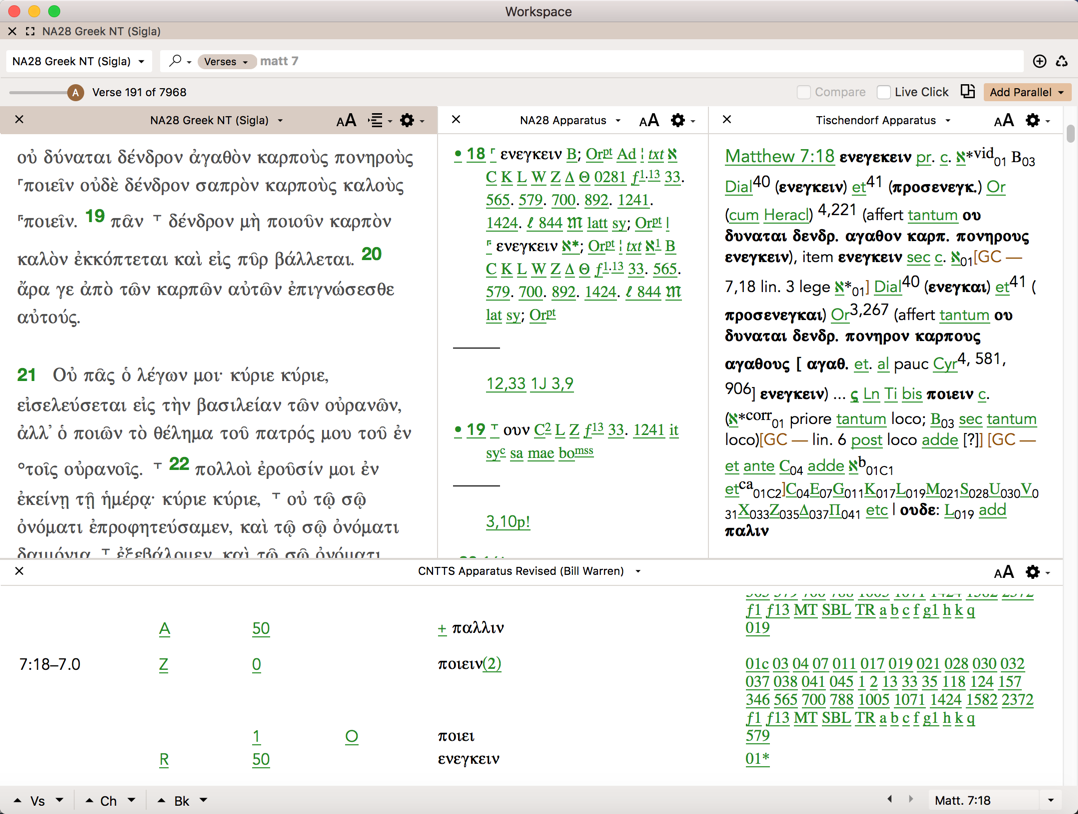This screenshot has width=1078, height=814.
Task: Open the Add Parallel dropdown
Action: 1026,92
